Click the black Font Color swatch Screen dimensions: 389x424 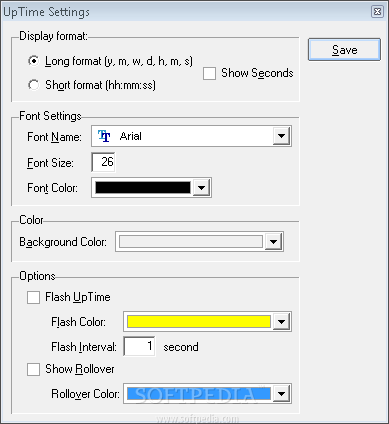[143, 188]
